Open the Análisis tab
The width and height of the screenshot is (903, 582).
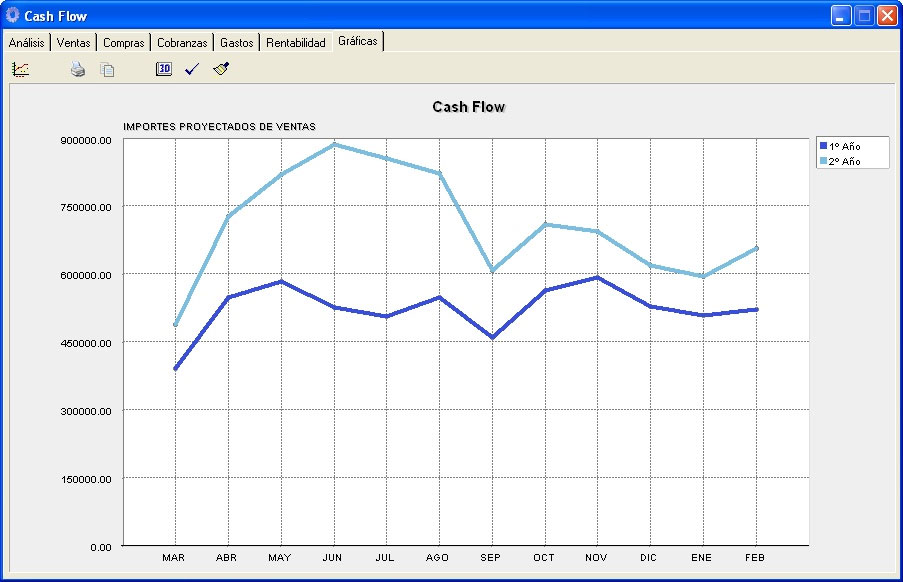26,43
